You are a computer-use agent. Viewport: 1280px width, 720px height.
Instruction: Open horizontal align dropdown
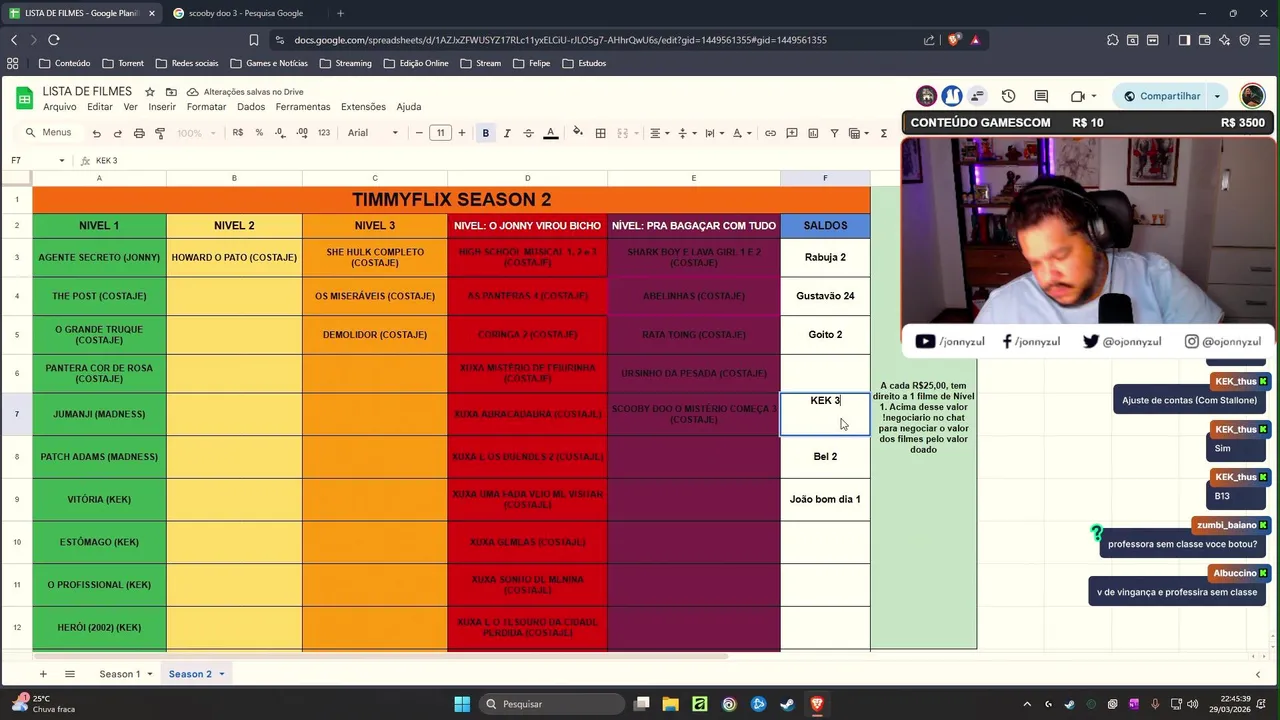click(x=658, y=133)
